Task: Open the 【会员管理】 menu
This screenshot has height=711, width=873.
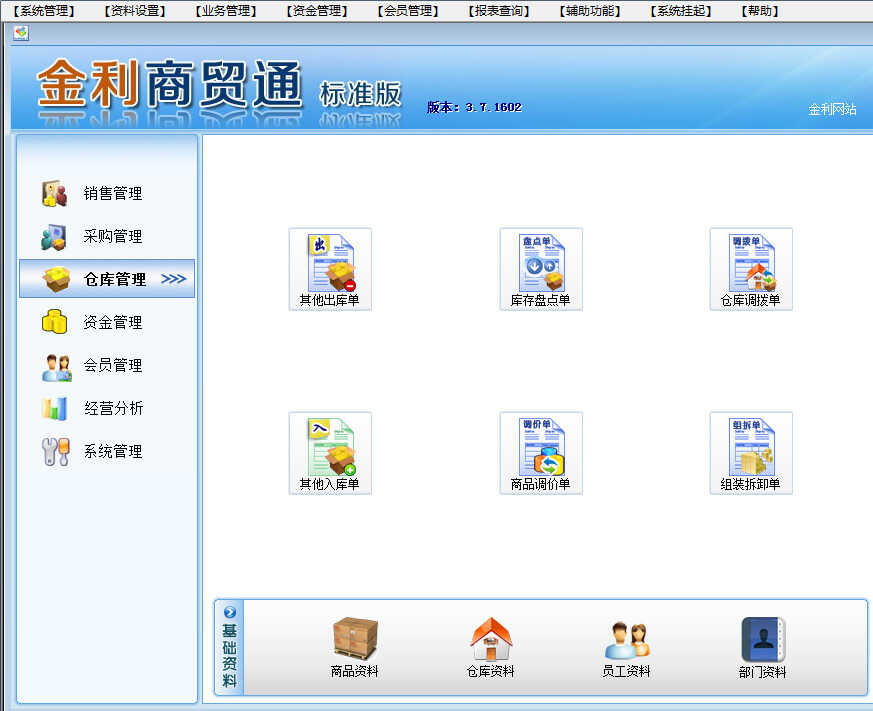Action: coord(408,11)
